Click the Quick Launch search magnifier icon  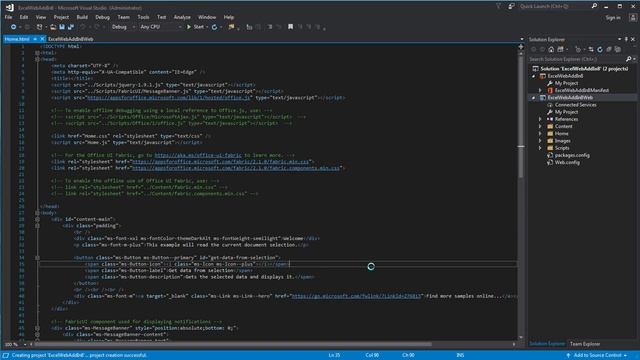(x=594, y=6)
